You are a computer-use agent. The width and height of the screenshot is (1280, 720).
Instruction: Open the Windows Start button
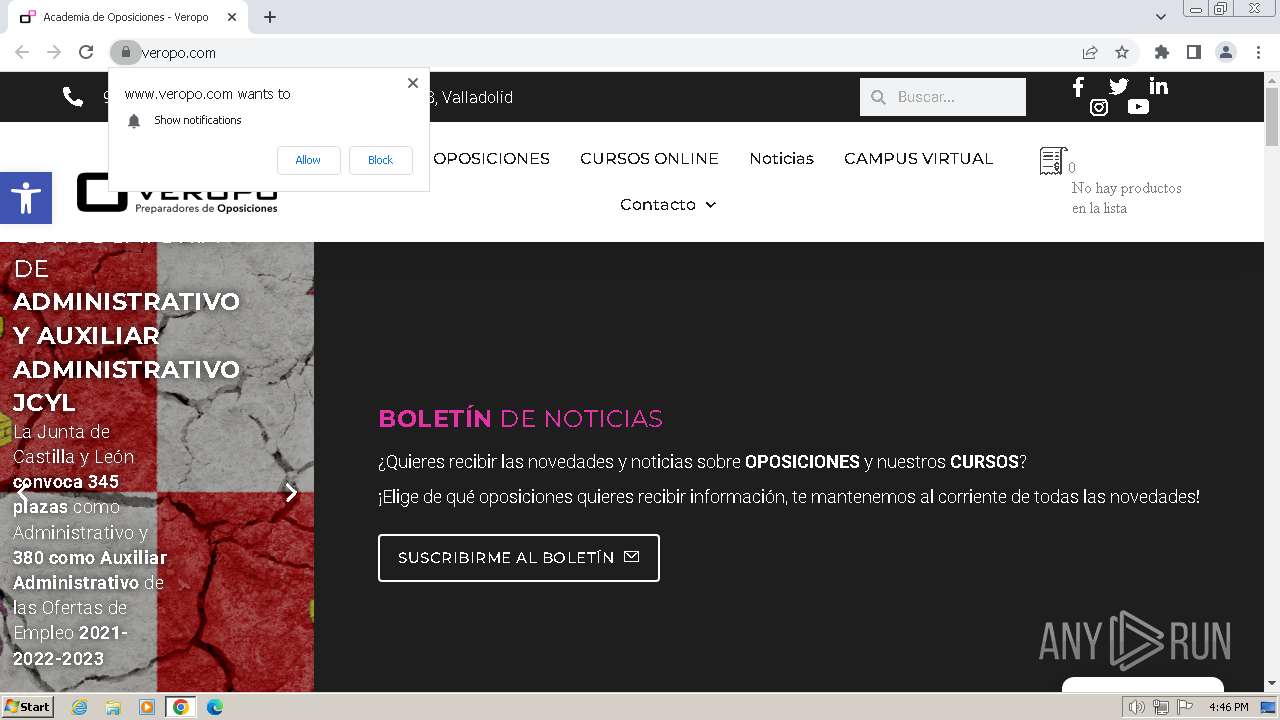click(x=27, y=707)
